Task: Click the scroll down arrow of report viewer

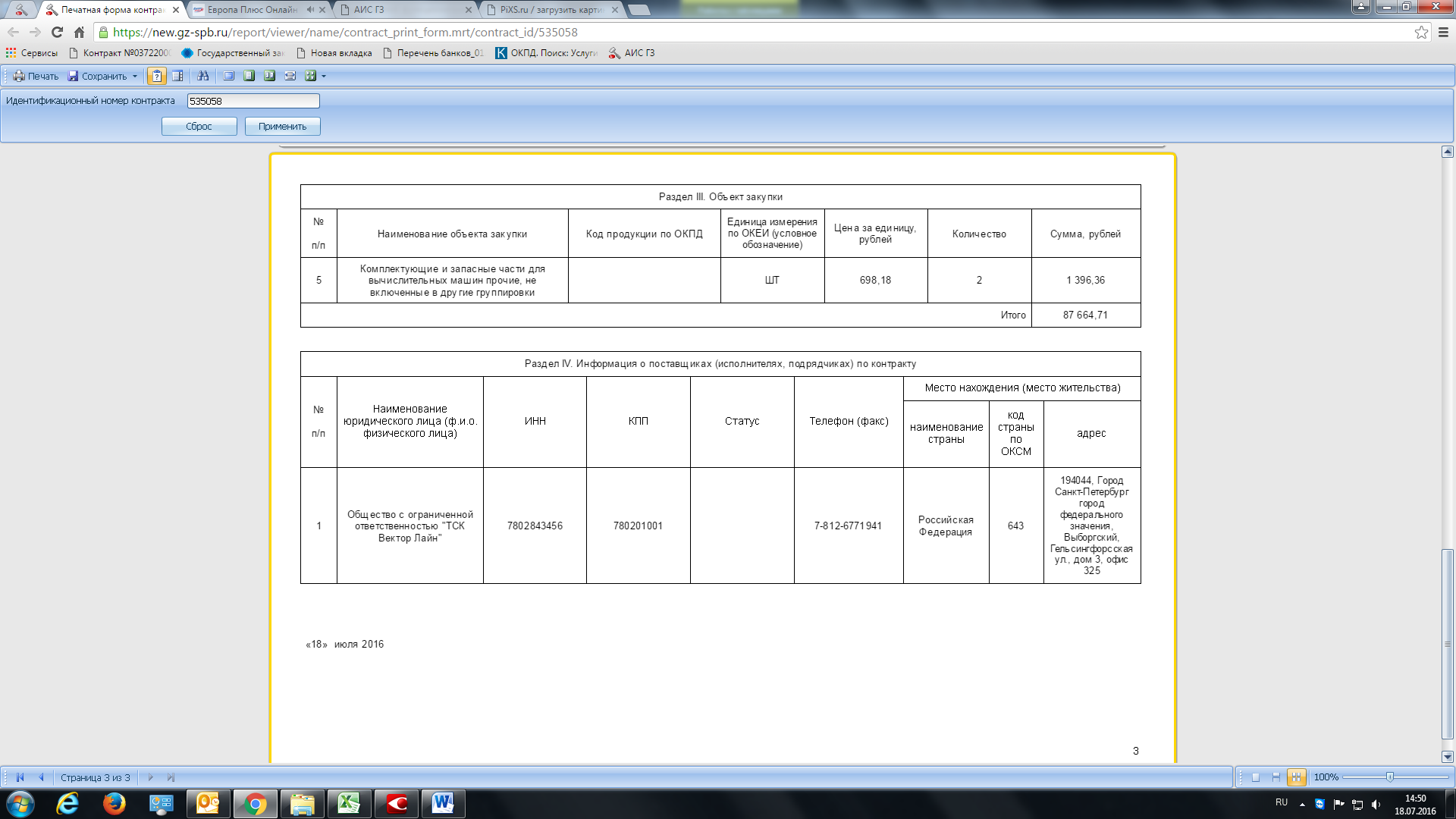Action: 1448,757
